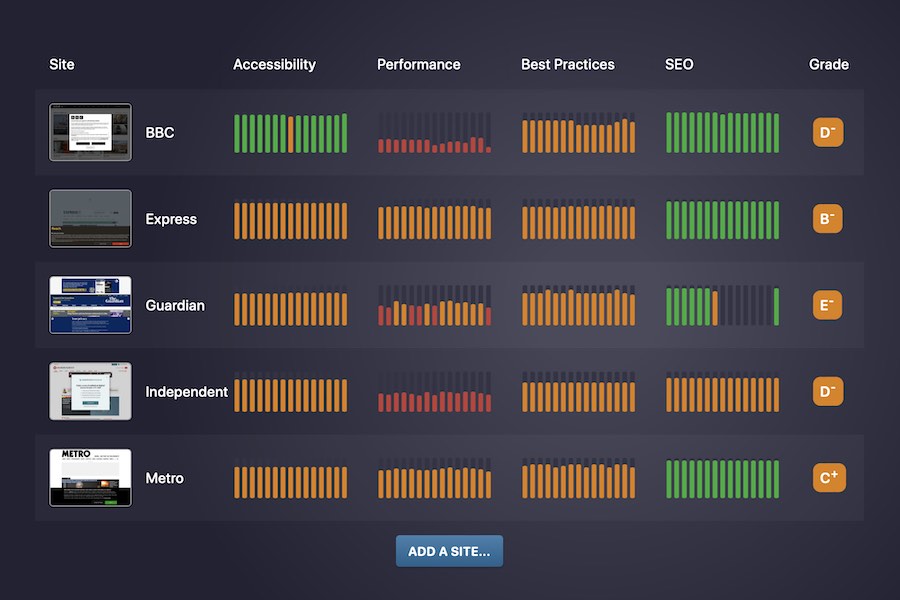View Independent Best Practices bar chart
Viewport: 900px width, 600px height.
(x=579, y=392)
